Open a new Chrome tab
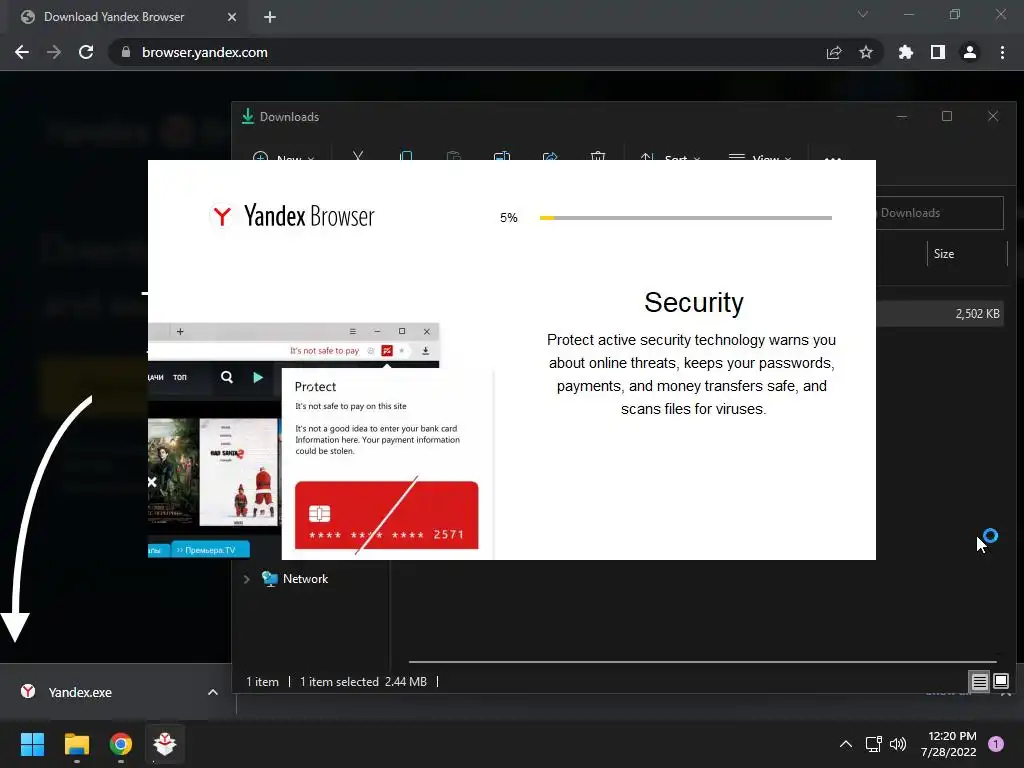1024x768 pixels. [x=270, y=17]
